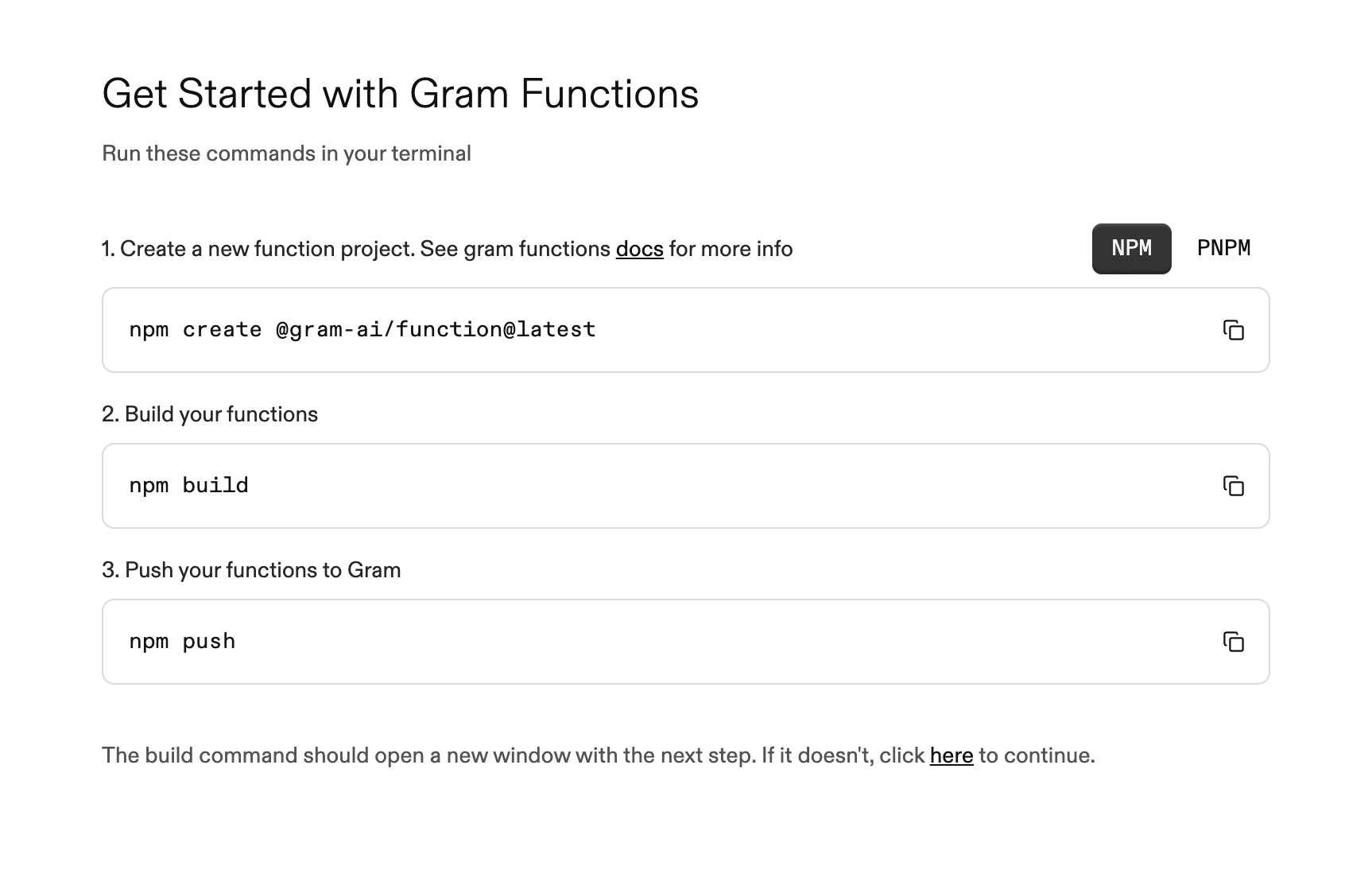Image resolution: width=1372 pixels, height=889 pixels.
Task: Select the npm create command text
Action: [362, 329]
